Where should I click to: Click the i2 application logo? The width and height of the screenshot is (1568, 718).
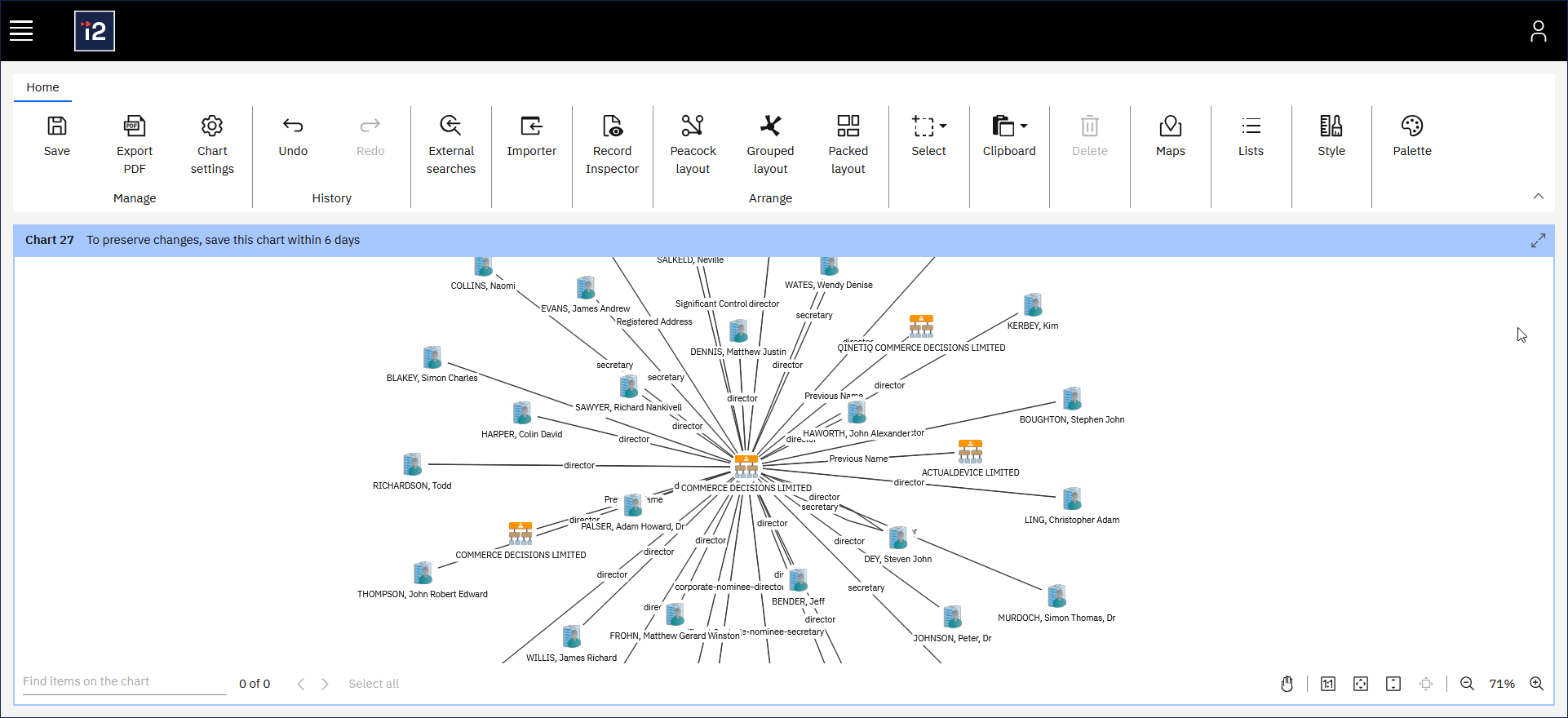pos(95,31)
